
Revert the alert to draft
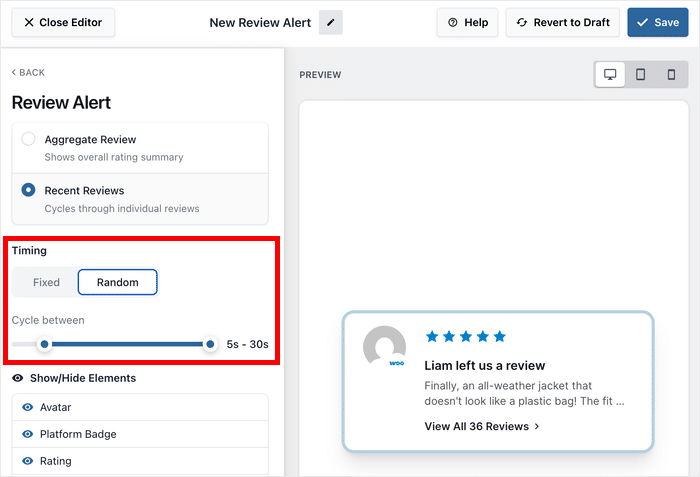tap(563, 23)
